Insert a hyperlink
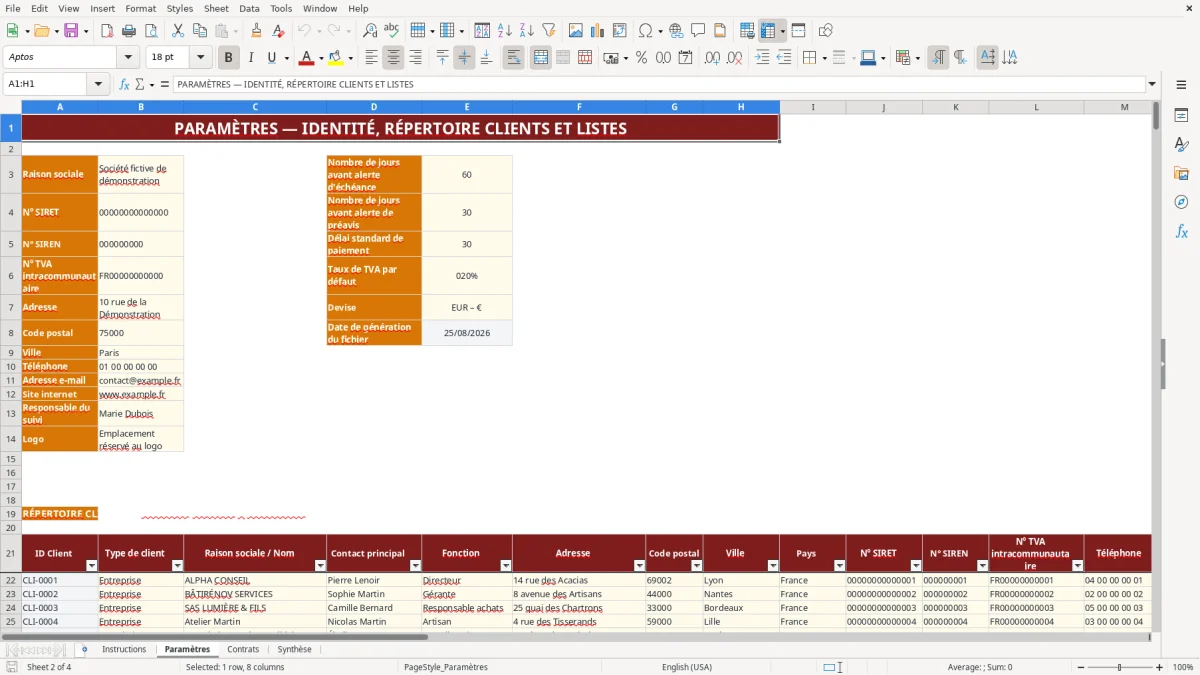 676,31
